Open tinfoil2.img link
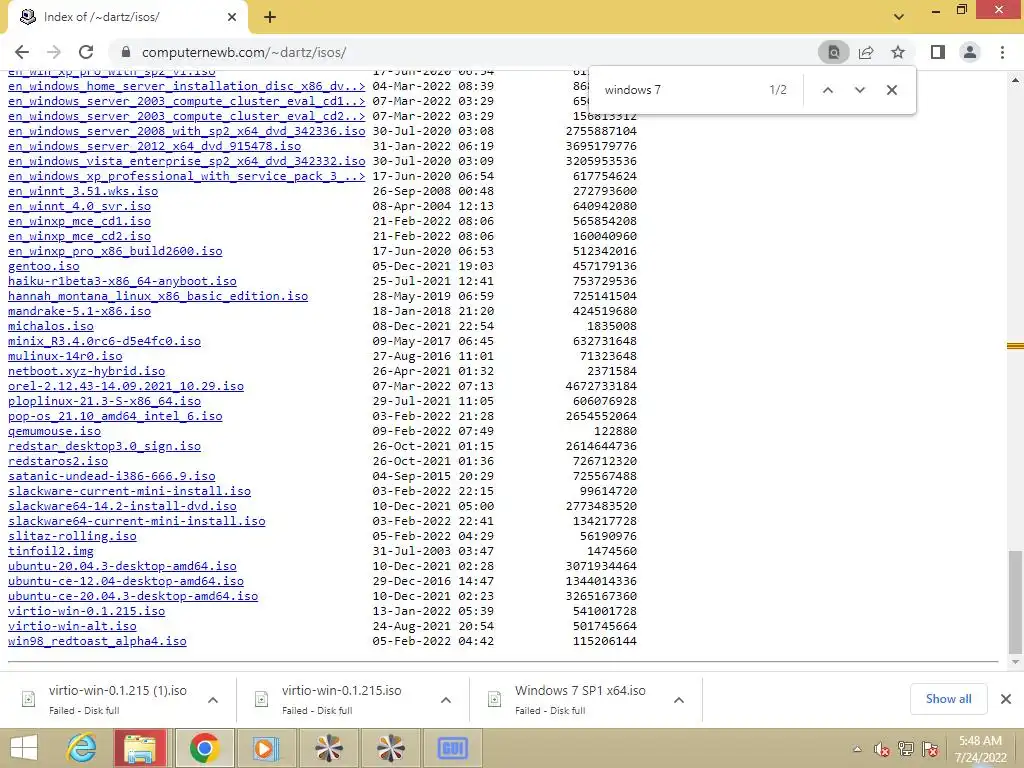 tap(51, 551)
